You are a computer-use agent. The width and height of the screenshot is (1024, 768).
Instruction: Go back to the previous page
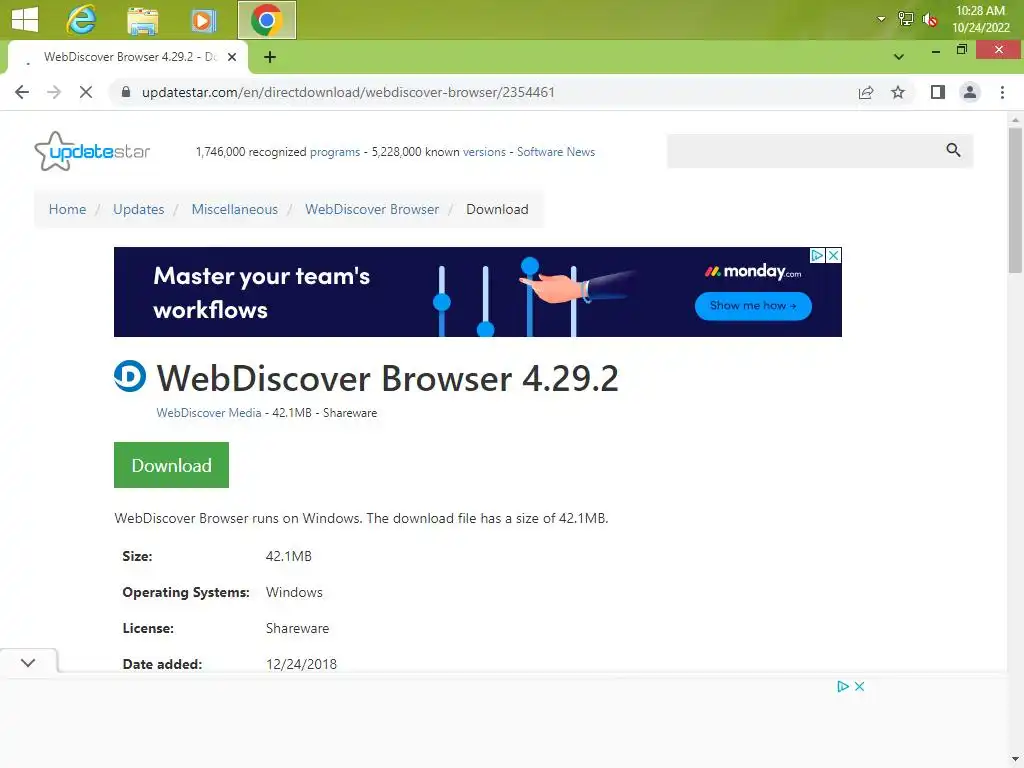tap(22, 92)
